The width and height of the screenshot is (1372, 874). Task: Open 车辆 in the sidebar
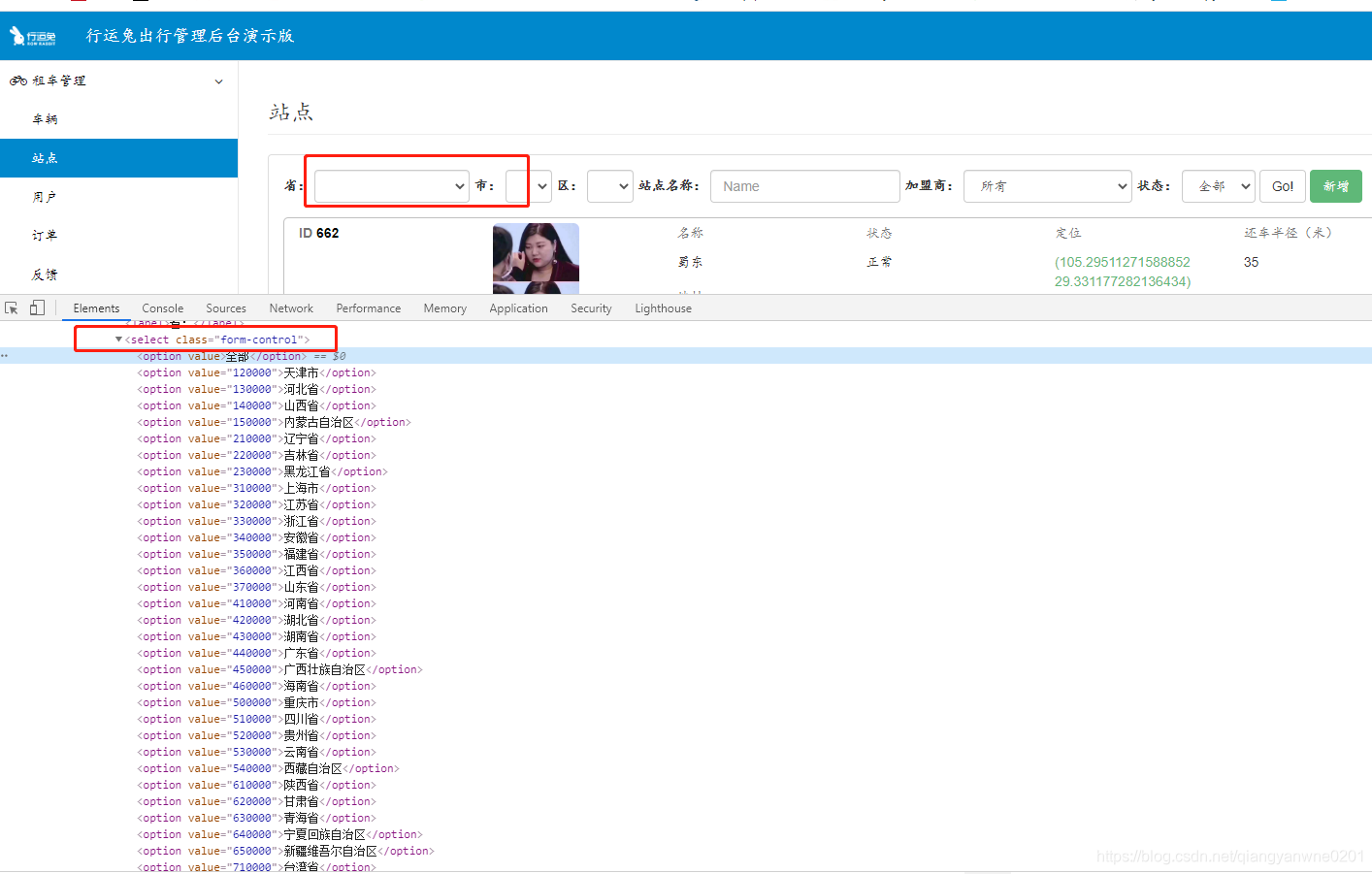[118, 119]
